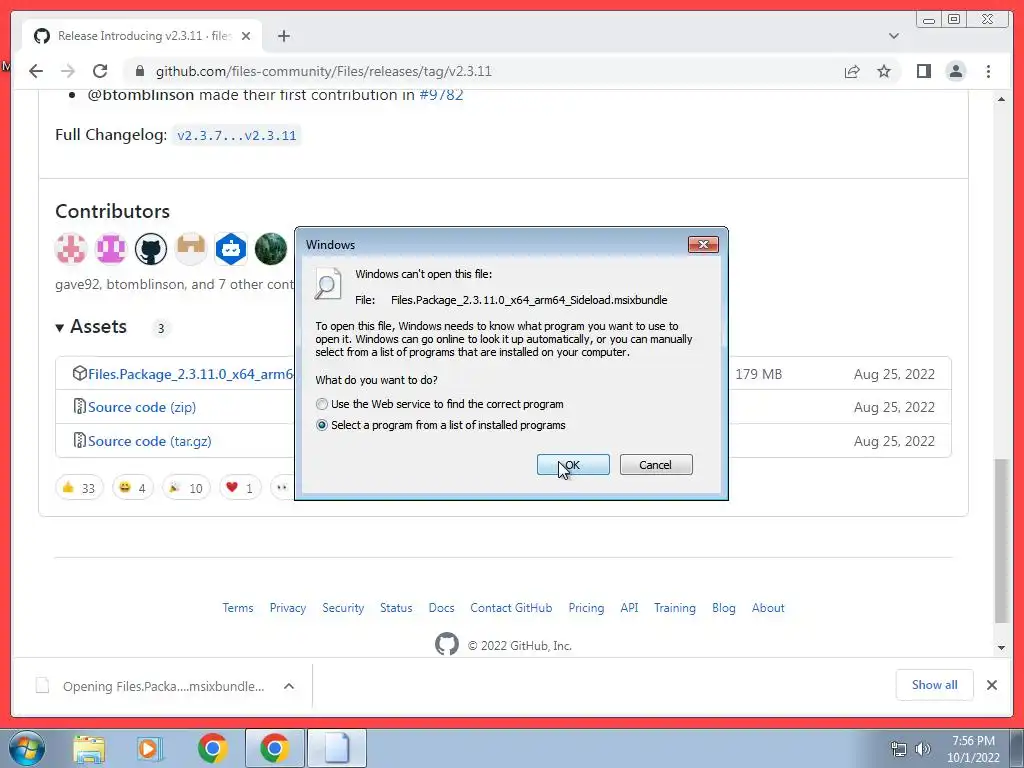Click the archive icon beside Source code (tar.gz)

80,440
